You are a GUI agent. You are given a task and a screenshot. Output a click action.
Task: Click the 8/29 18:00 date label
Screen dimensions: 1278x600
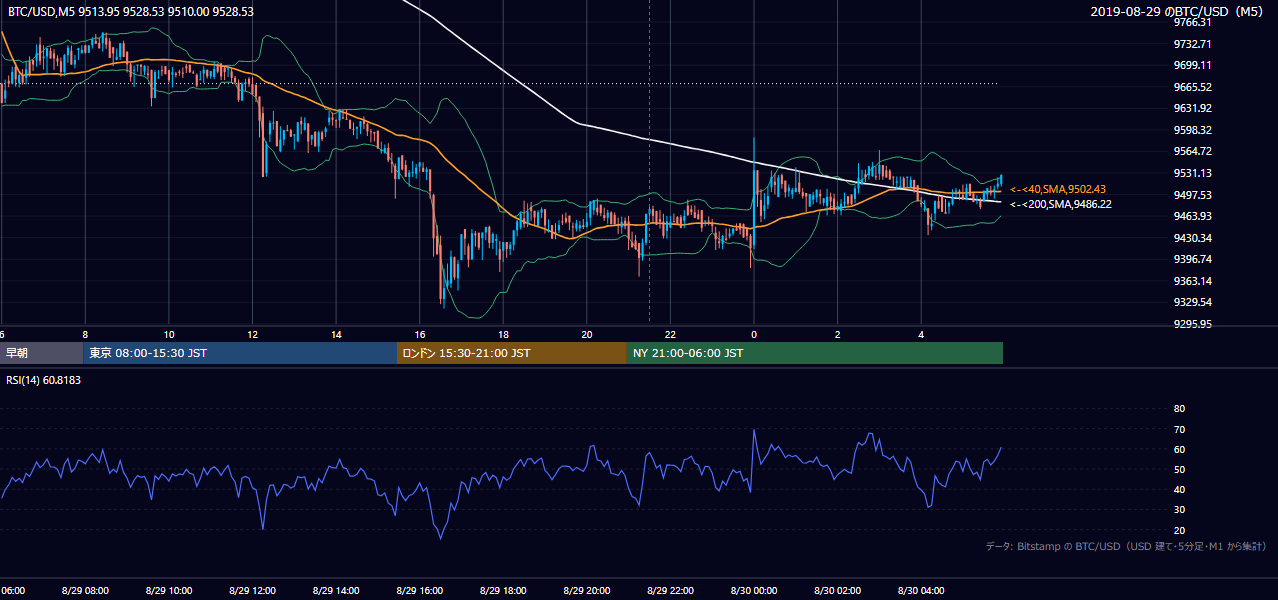(503, 590)
